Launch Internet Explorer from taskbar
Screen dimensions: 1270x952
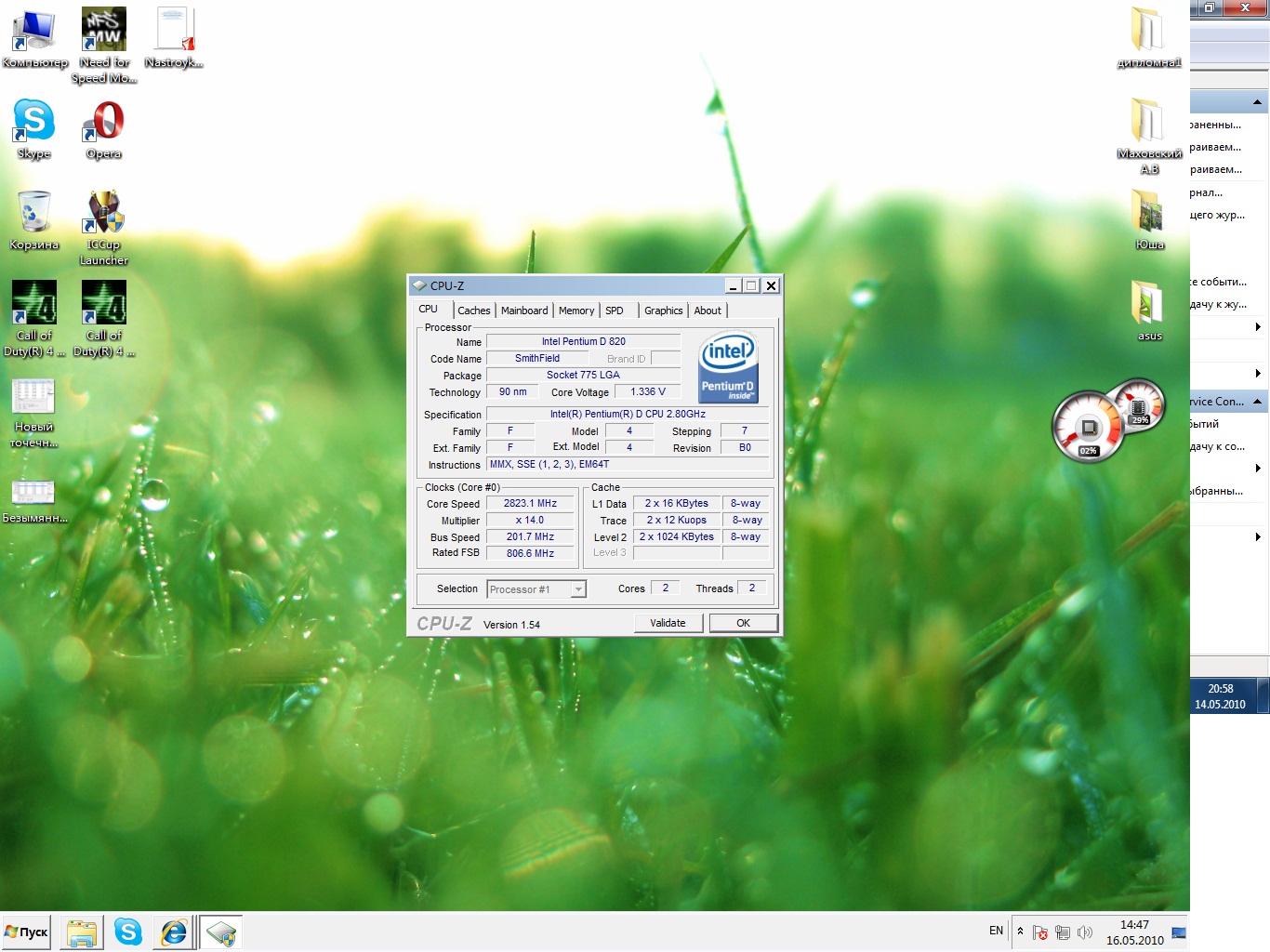coord(174,932)
